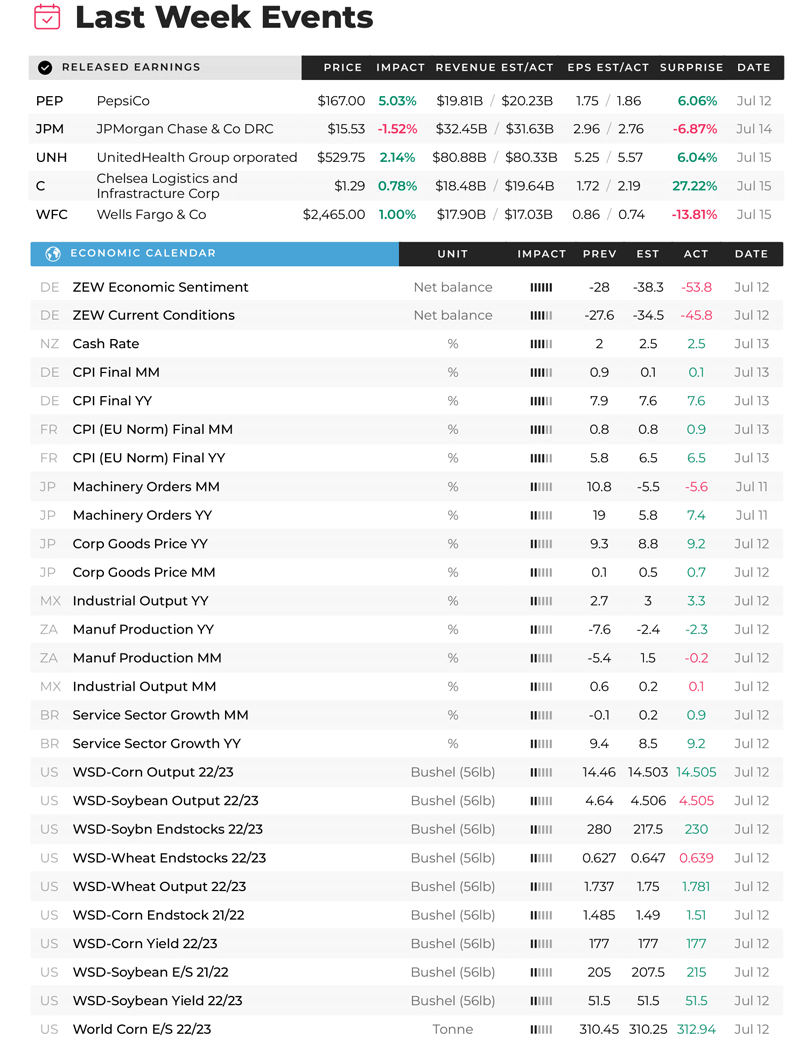806x1061 pixels.
Task: Click the SURPRISE column header
Action: [x=692, y=68]
